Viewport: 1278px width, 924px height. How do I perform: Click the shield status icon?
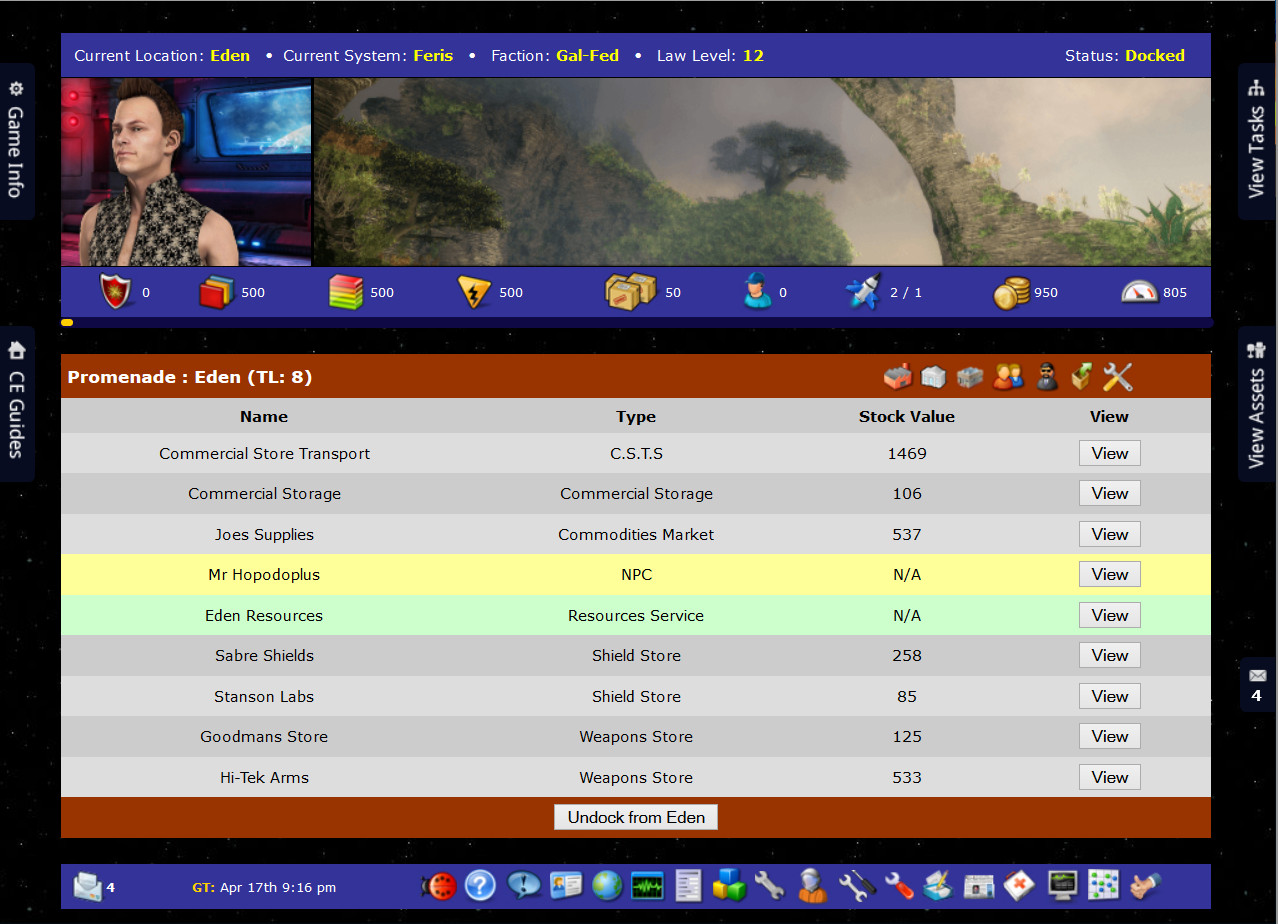pyautogui.click(x=115, y=292)
